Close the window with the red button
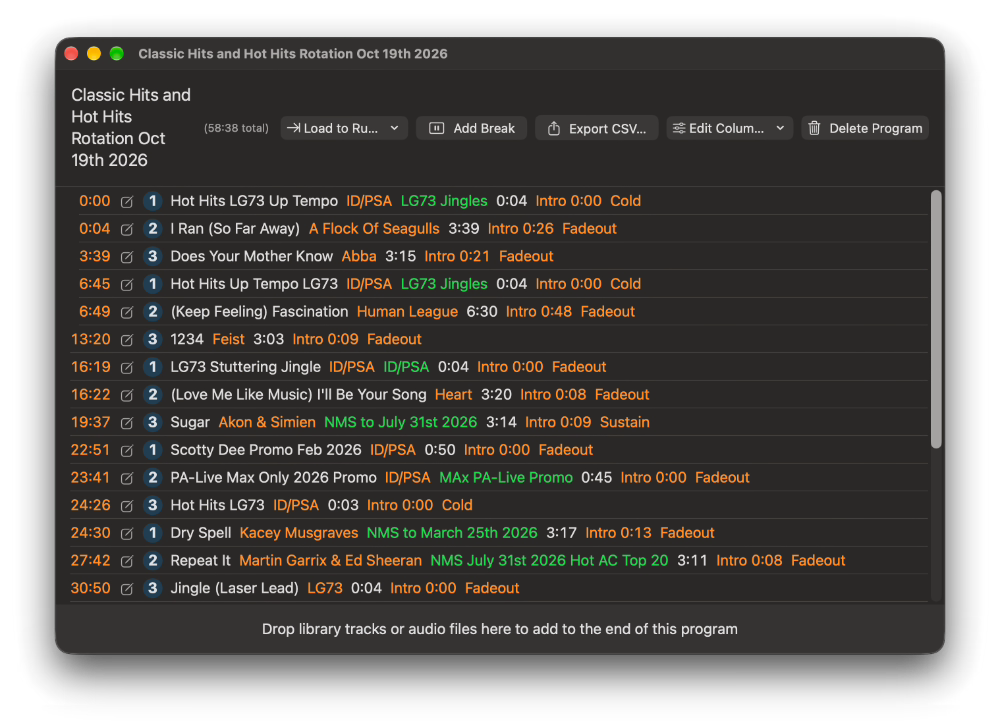This screenshot has height=727, width=1000. (x=71, y=54)
